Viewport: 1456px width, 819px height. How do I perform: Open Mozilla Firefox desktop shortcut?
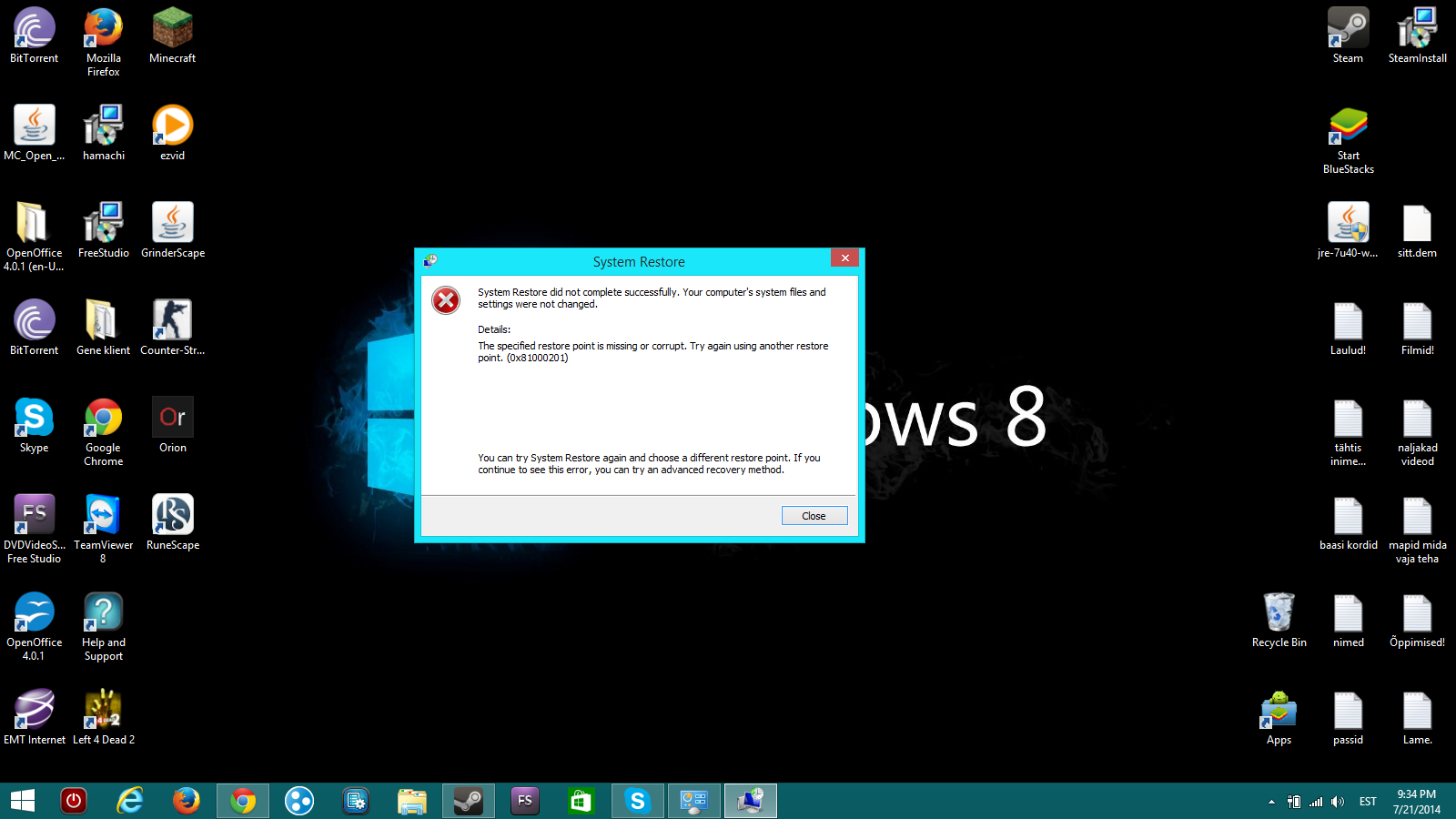104,41
